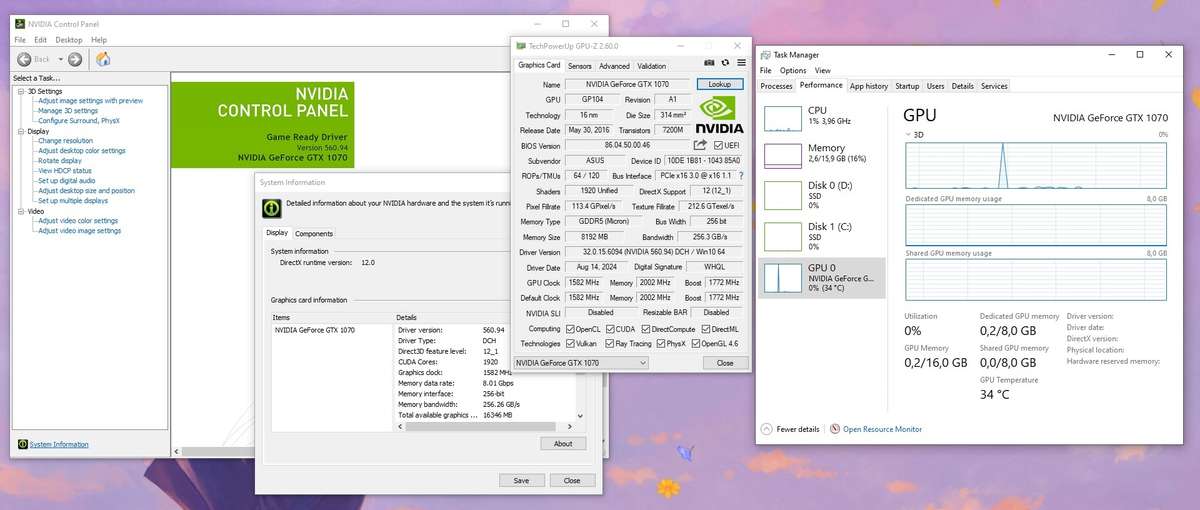Screen dimensions: 1200x510
Task: Click the NVIDIA logo in GPU-Z
Action: tap(719, 114)
